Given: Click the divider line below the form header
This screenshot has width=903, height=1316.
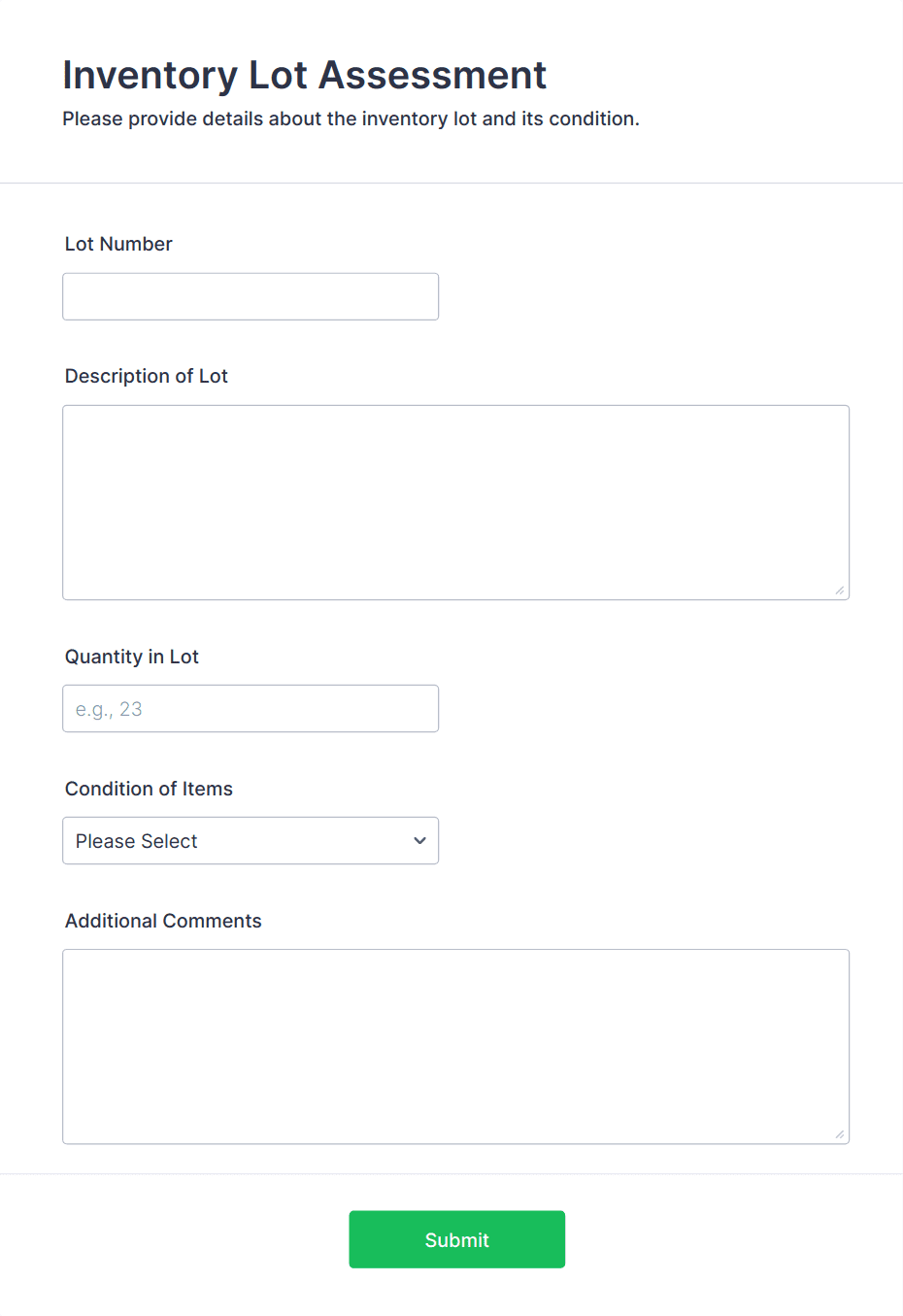Looking at the screenshot, I should point(451,183).
